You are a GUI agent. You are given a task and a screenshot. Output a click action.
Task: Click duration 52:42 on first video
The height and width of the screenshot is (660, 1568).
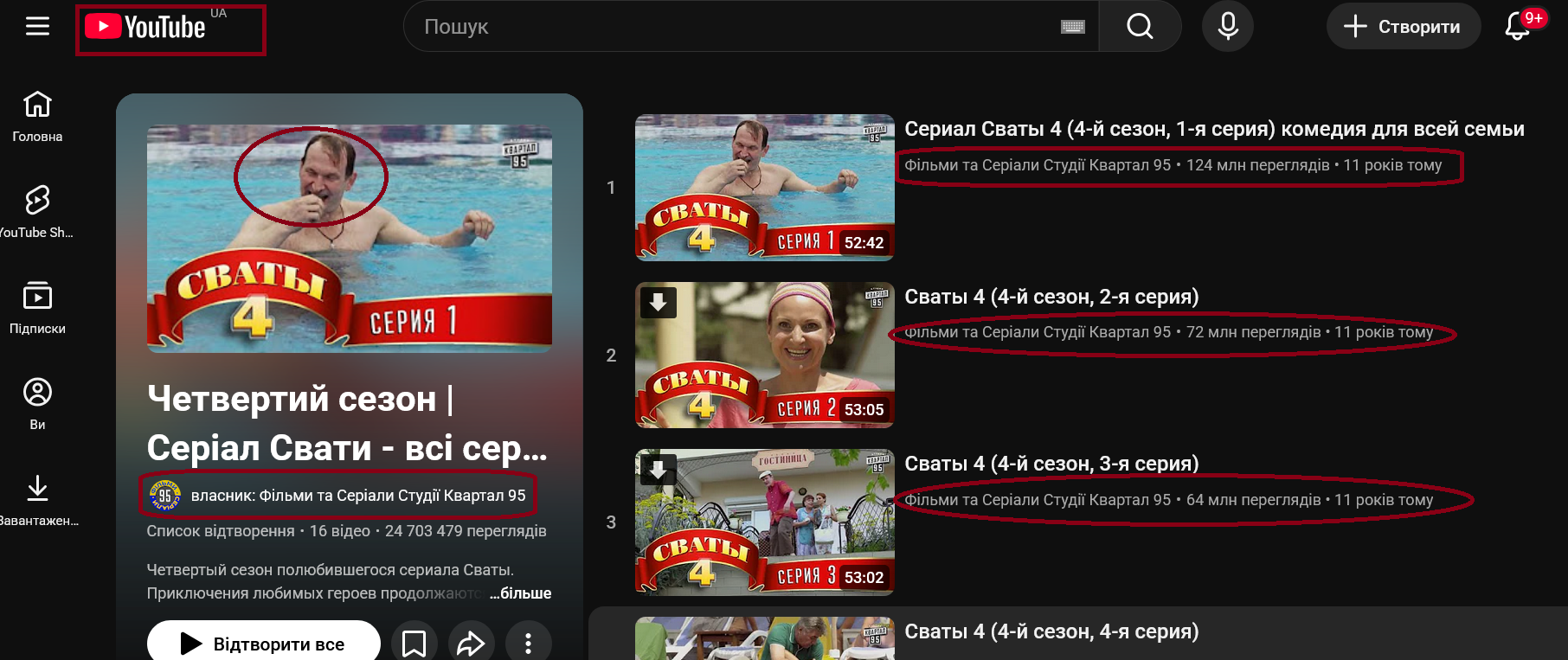864,243
